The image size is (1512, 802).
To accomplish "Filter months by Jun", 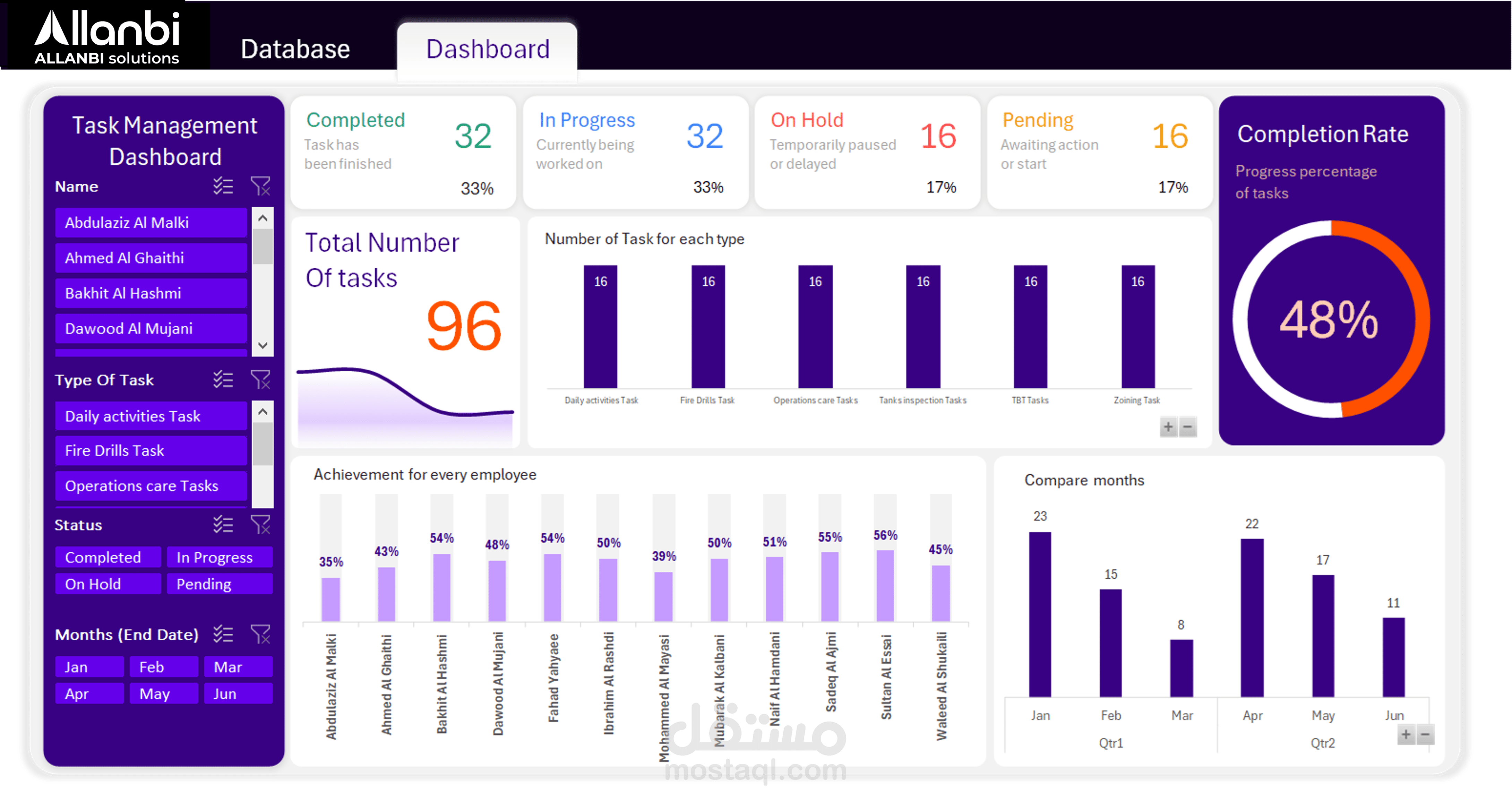I will 239,693.
